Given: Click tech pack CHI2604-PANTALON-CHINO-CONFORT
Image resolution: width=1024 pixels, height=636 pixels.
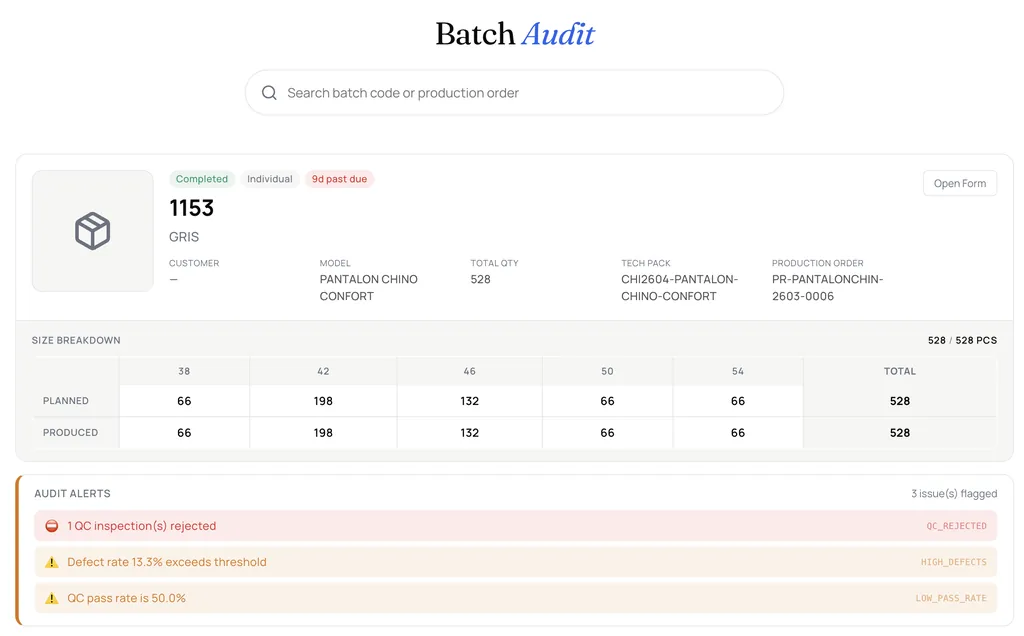Looking at the screenshot, I should (679, 287).
